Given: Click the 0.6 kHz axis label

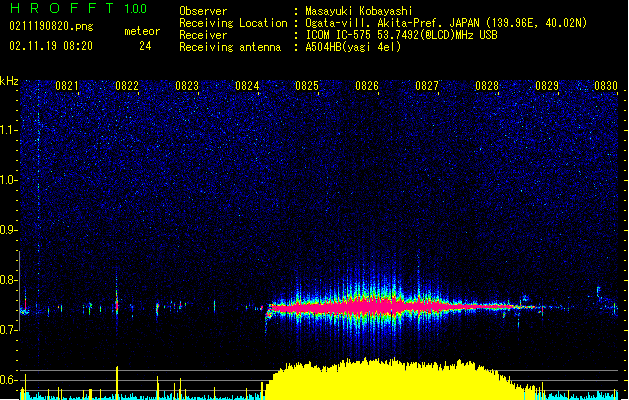Looking at the screenshot, I should click(9, 380).
